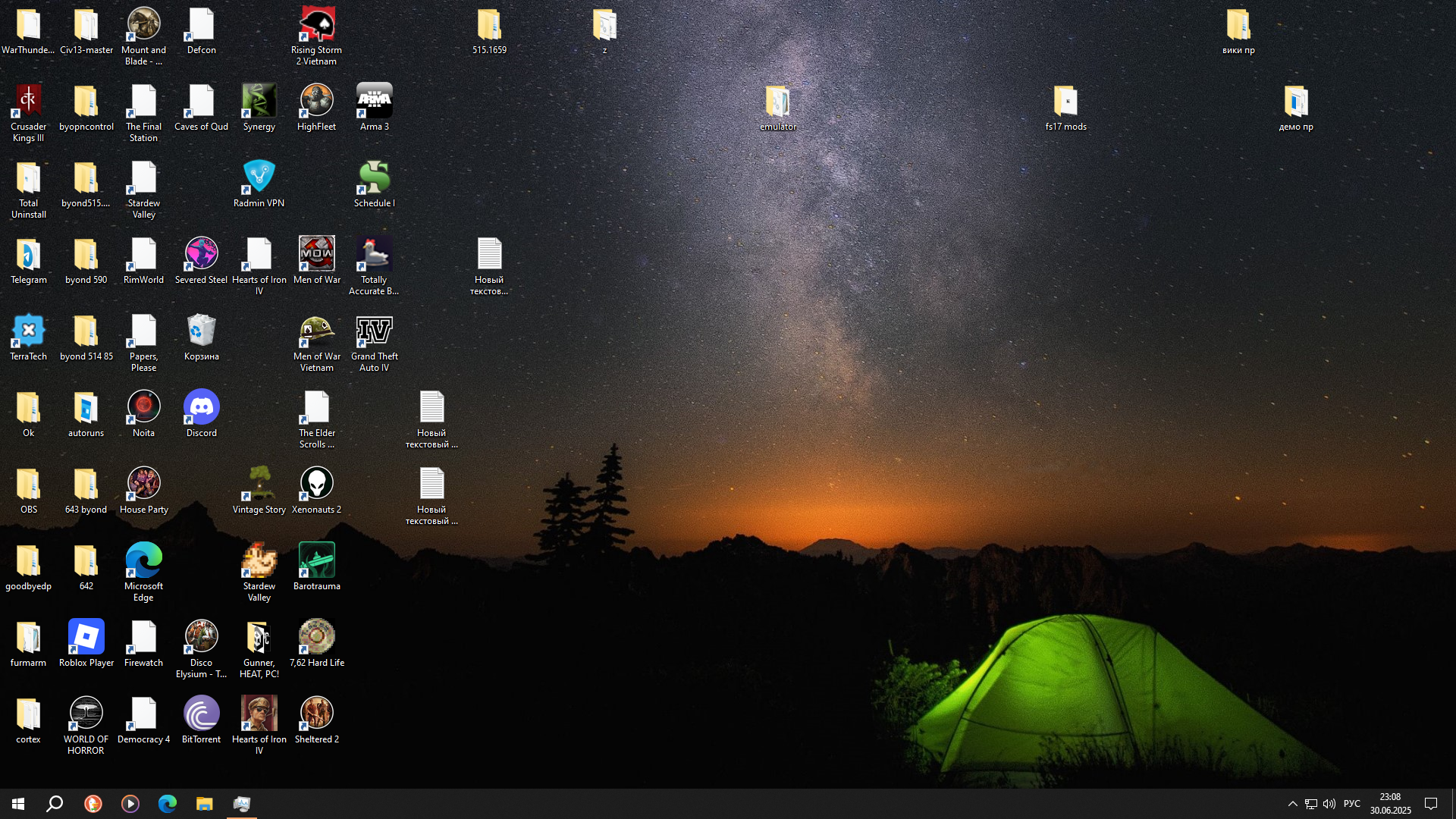This screenshot has width=1456, height=819.
Task: Open the clock and date flyout
Action: [1390, 804]
